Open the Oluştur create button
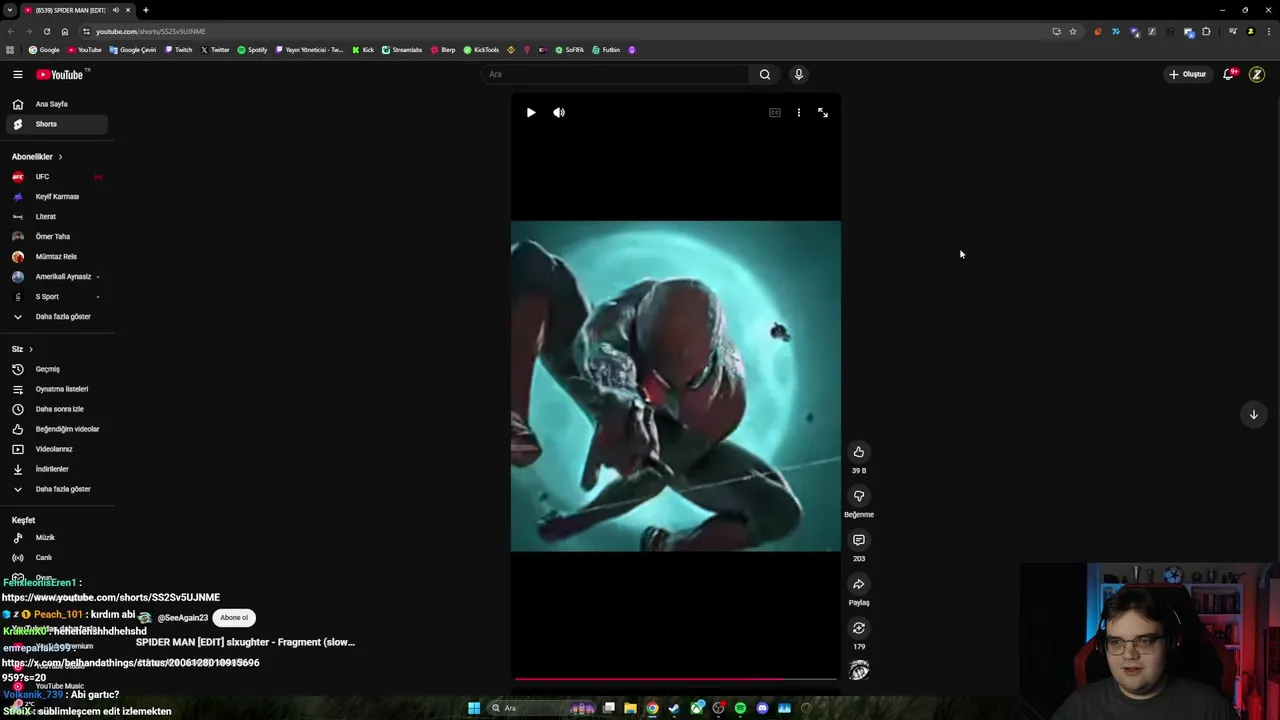This screenshot has width=1280, height=720. point(1188,74)
